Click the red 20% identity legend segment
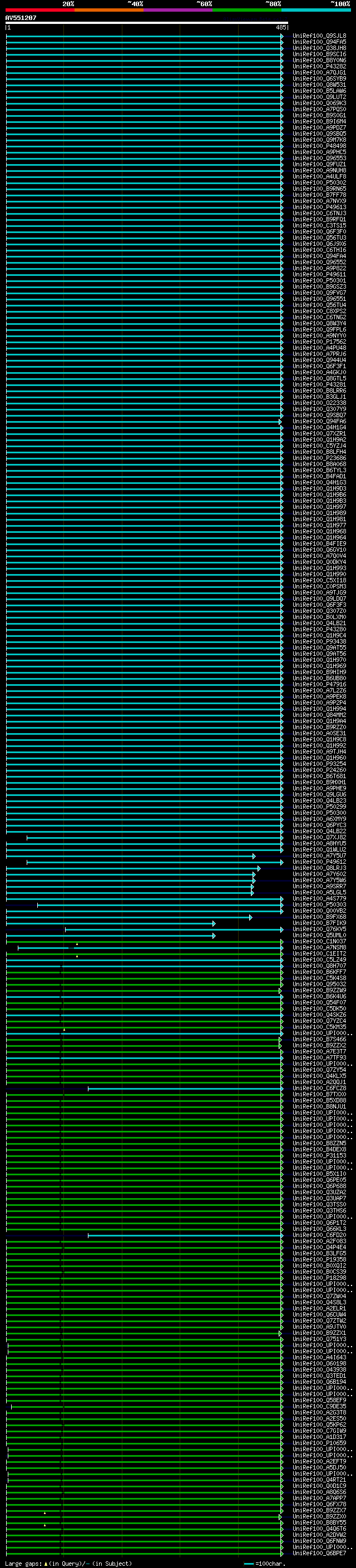This screenshot has width=356, height=1568. click(x=40, y=10)
